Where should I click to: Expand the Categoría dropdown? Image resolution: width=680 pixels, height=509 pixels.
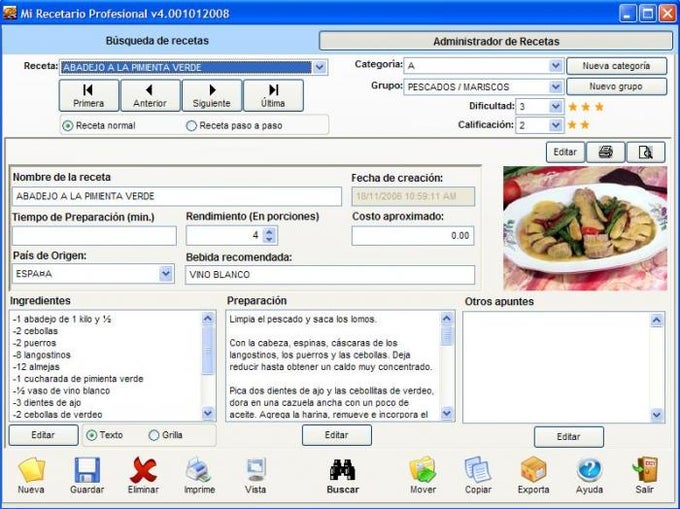pyautogui.click(x=556, y=66)
